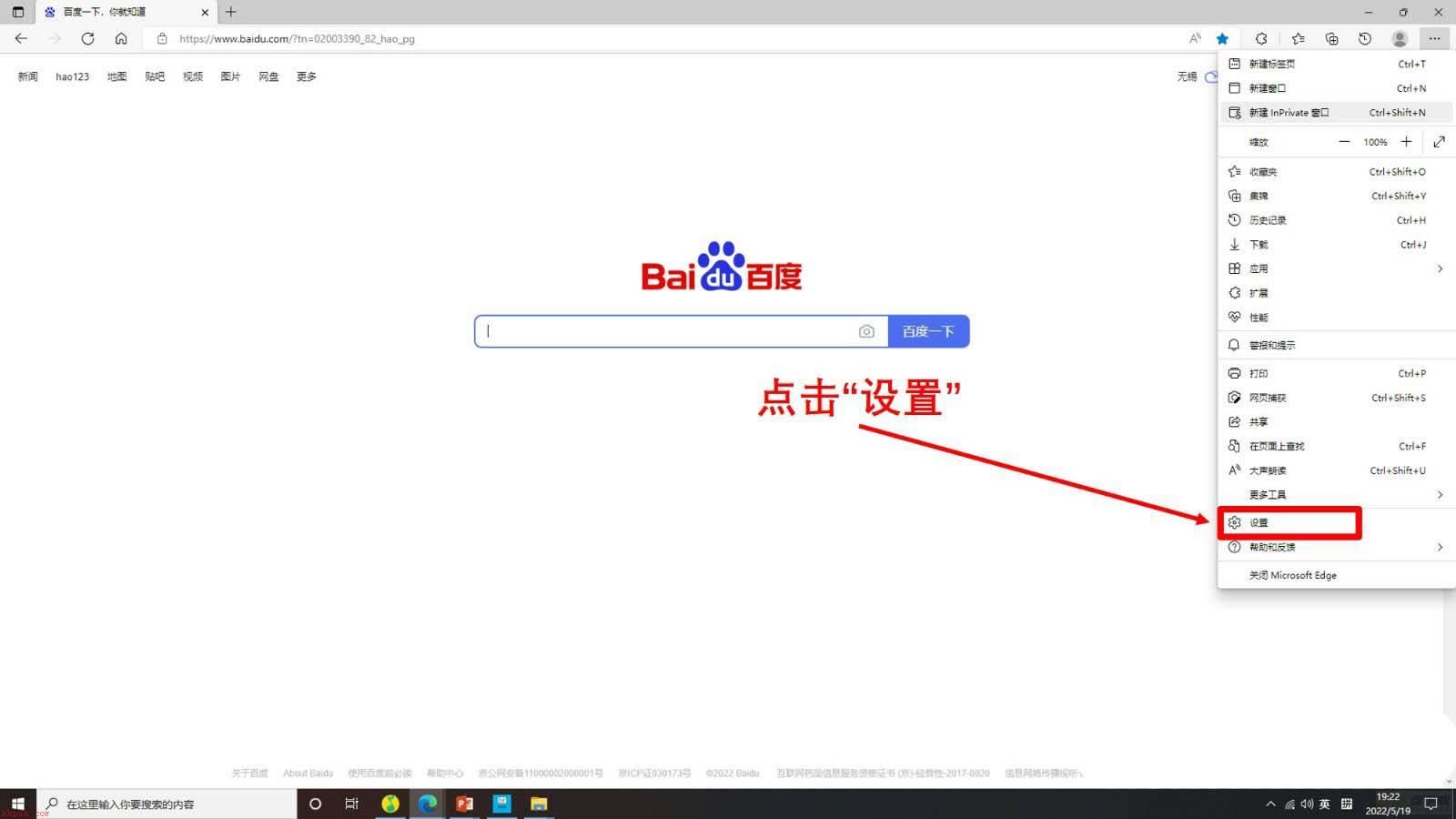
Task: Click the browser back arrow
Action: point(21,38)
